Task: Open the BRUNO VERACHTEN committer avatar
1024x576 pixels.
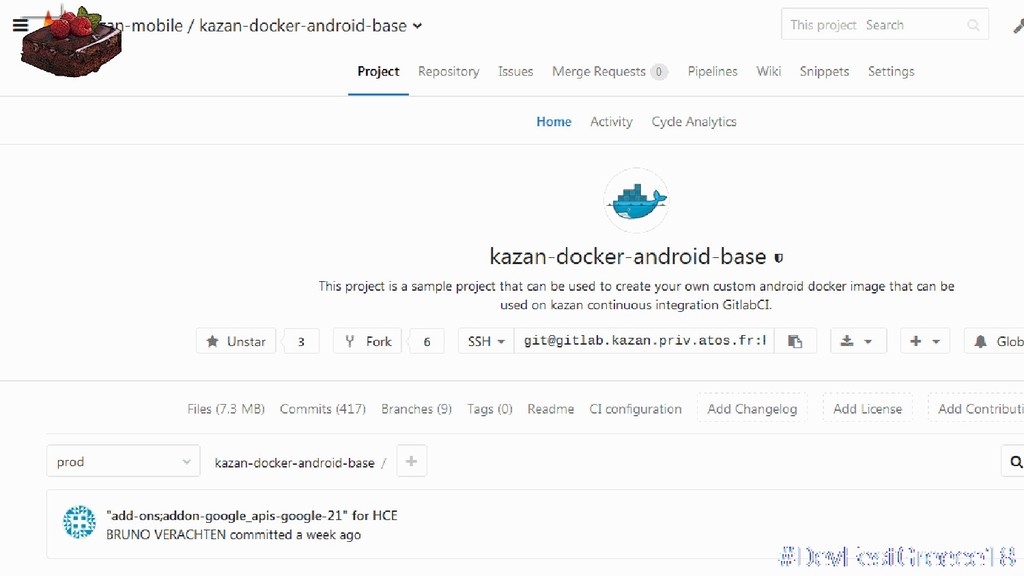Action: click(x=79, y=522)
